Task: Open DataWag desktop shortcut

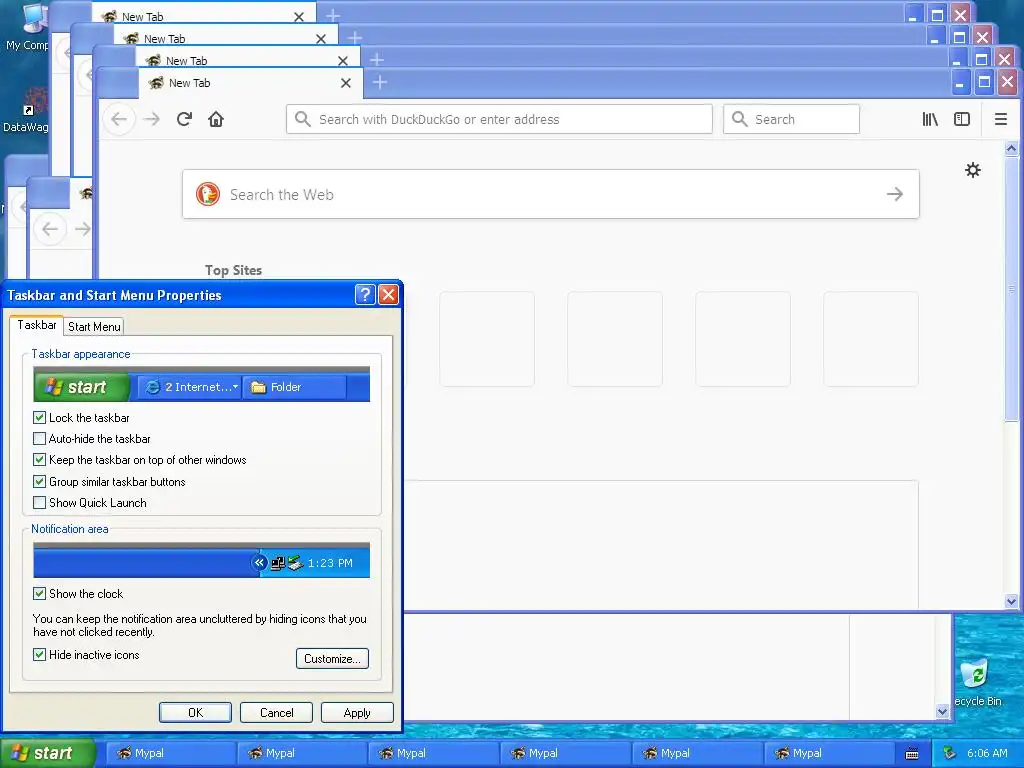Action: (x=26, y=111)
